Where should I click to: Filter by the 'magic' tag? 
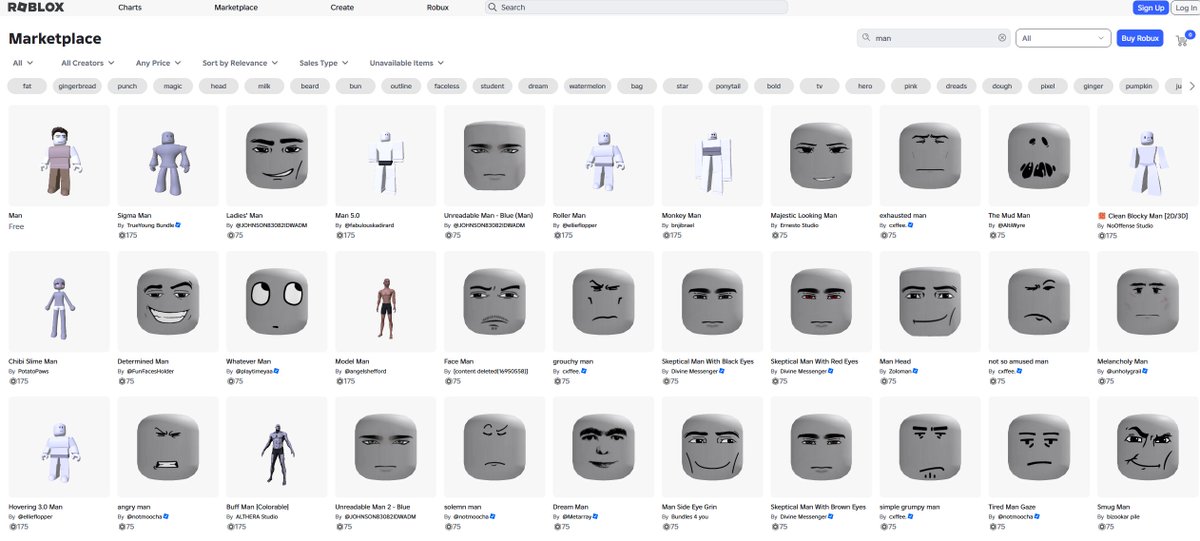[x=173, y=86]
